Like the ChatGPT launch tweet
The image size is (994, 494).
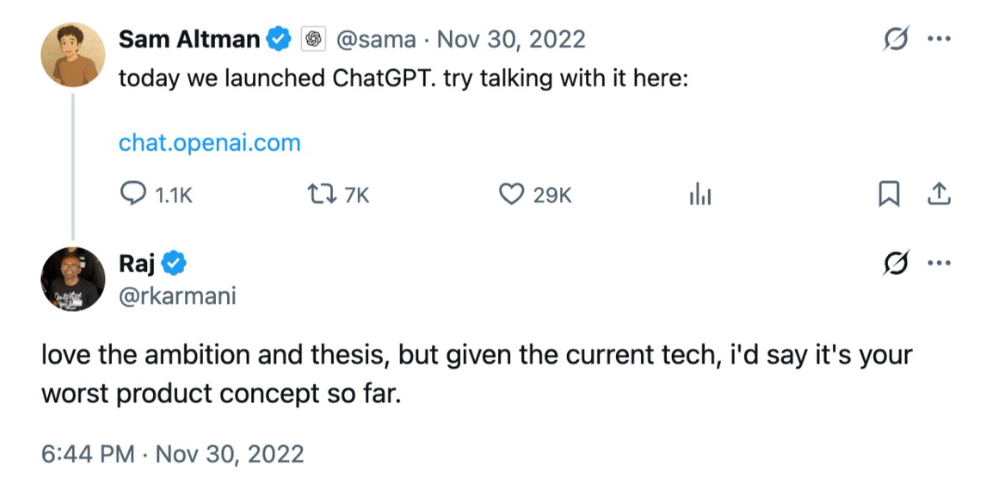coord(511,195)
